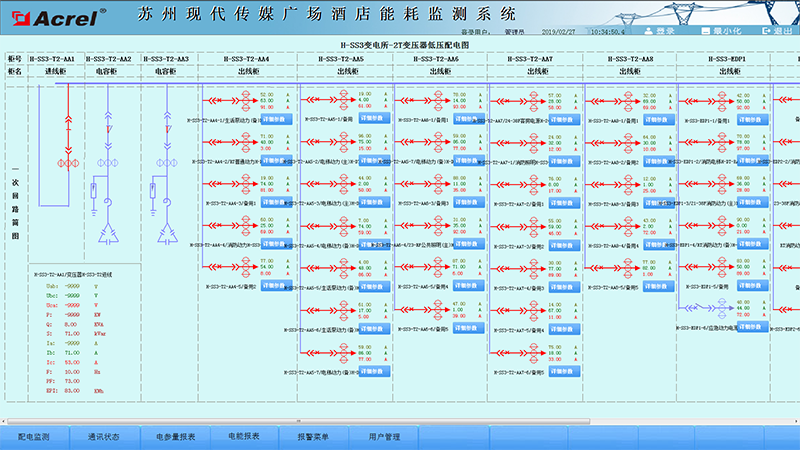Screen dimensions: 800x450
Task: Click the horizontal scrollbar left arrow
Action: coord(3,421)
